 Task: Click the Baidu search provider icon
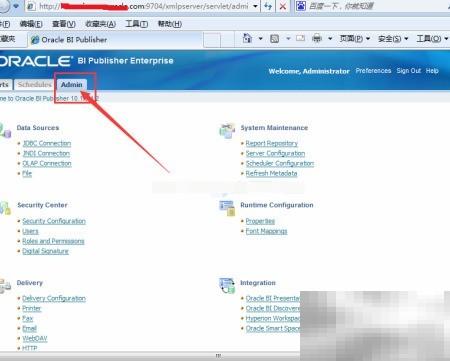click(x=301, y=6)
